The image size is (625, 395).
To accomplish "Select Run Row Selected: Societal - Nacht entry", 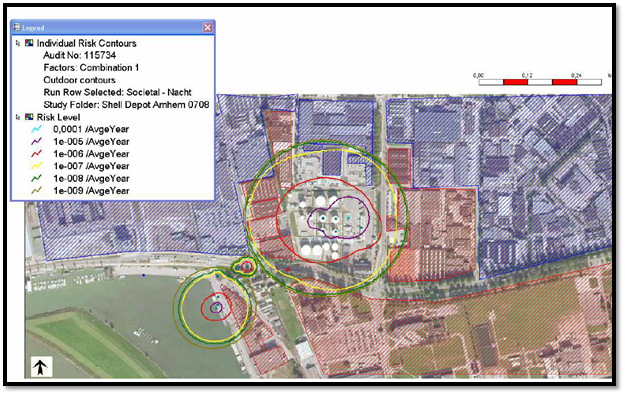I will coord(118,92).
